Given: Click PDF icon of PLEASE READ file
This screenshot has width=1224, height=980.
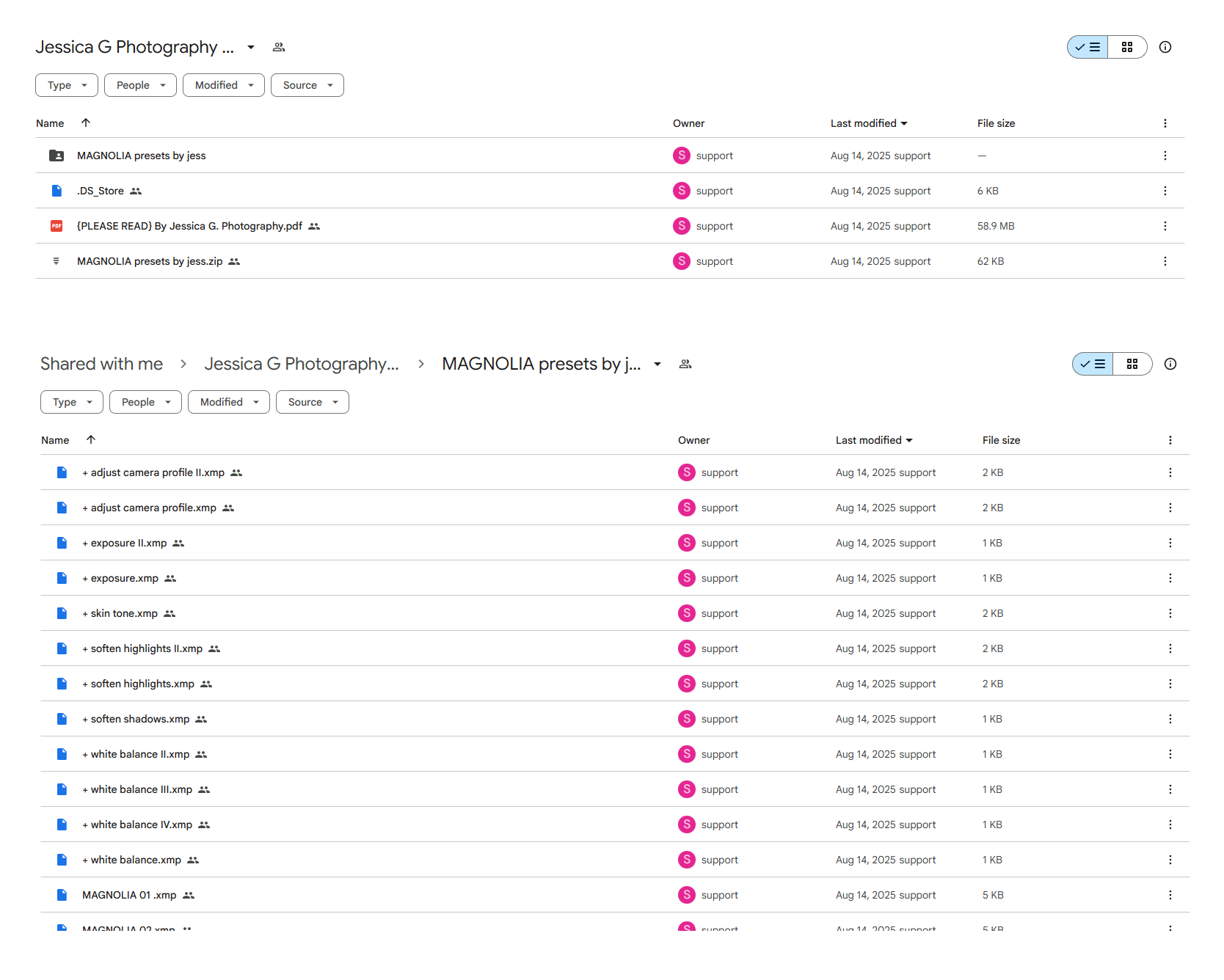Looking at the screenshot, I should click(57, 226).
